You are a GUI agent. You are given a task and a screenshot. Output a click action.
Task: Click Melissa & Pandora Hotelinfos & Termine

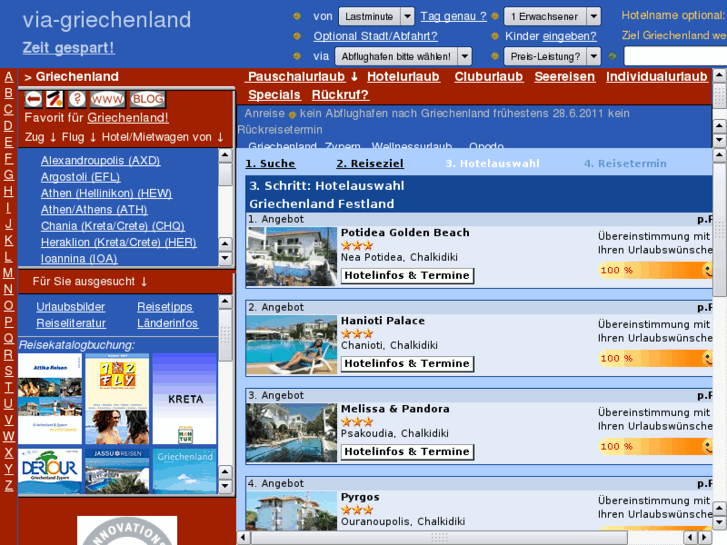click(x=407, y=452)
